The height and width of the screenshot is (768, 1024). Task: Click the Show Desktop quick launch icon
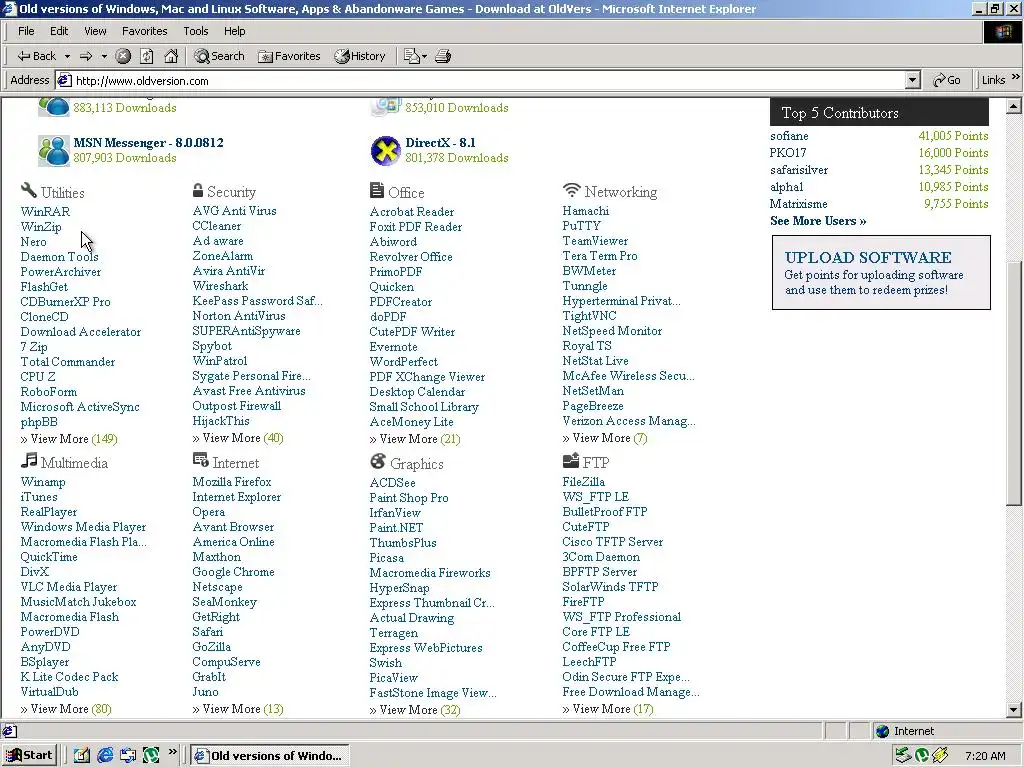point(82,755)
